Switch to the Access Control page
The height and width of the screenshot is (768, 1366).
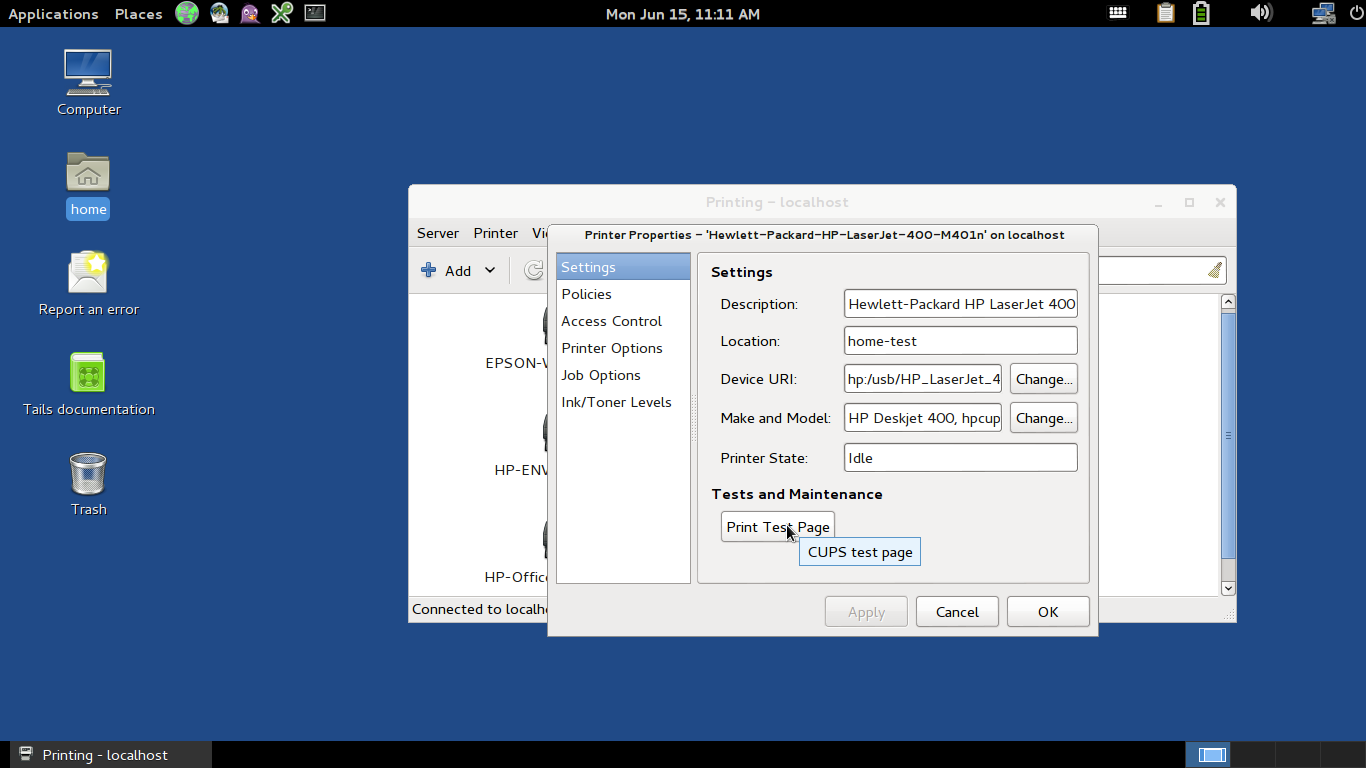tap(623, 321)
